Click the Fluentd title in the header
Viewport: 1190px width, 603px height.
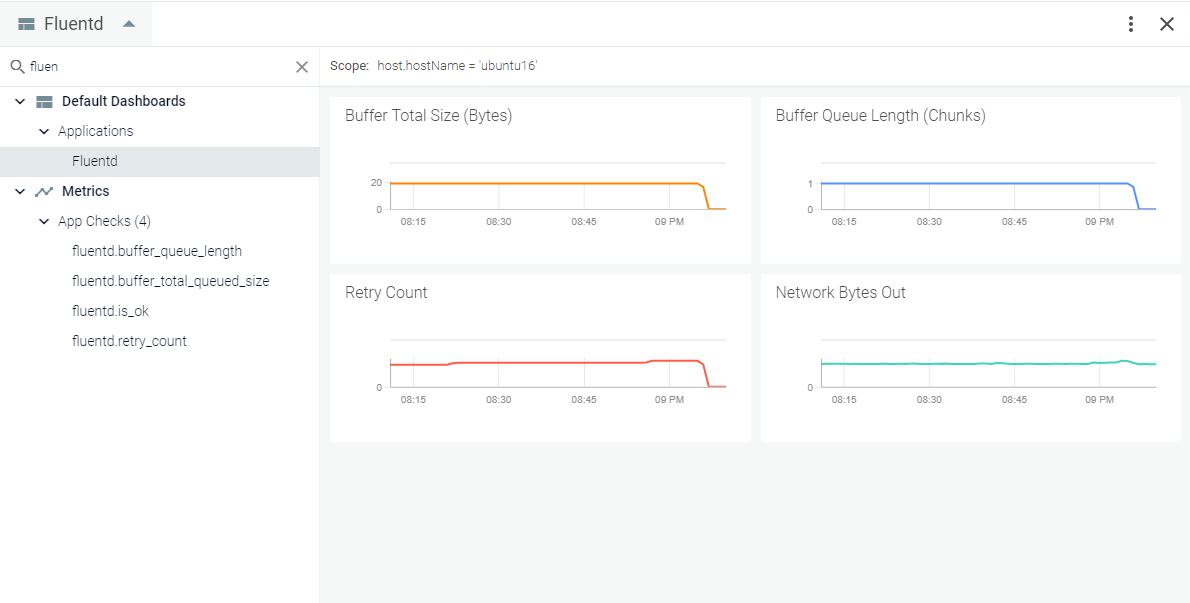74,24
